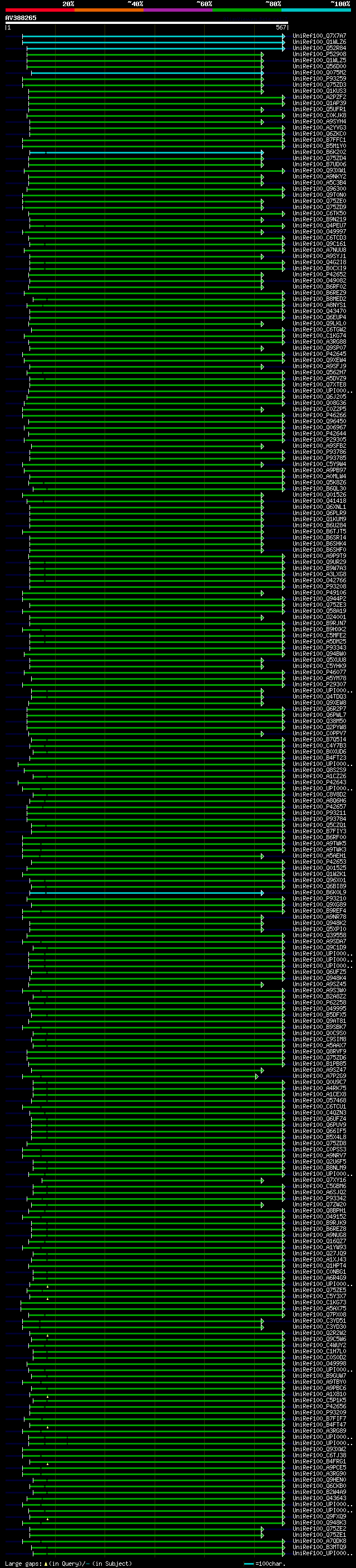This screenshot has height=1568, width=356.
Task: Click the Large gaps legend text
Action: click(x=68, y=1563)
